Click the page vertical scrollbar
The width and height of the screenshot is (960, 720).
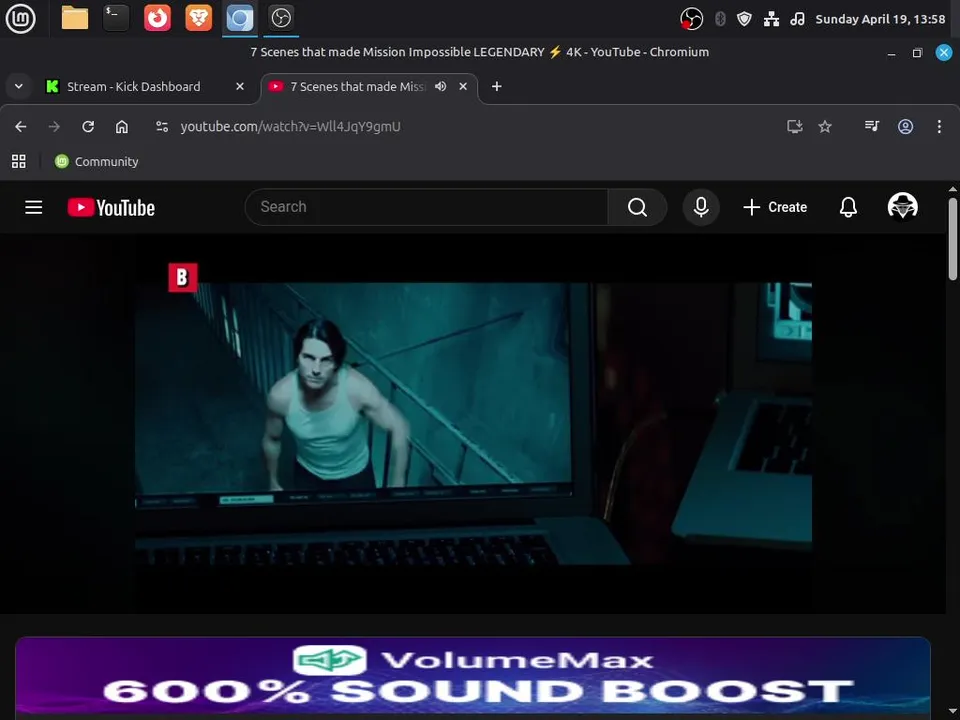(953, 239)
